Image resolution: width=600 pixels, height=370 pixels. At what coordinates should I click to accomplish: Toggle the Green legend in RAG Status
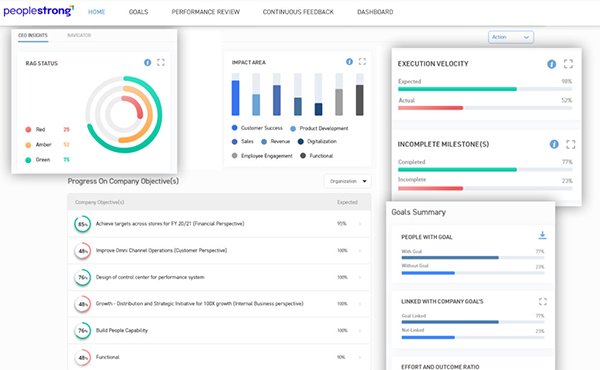point(38,160)
